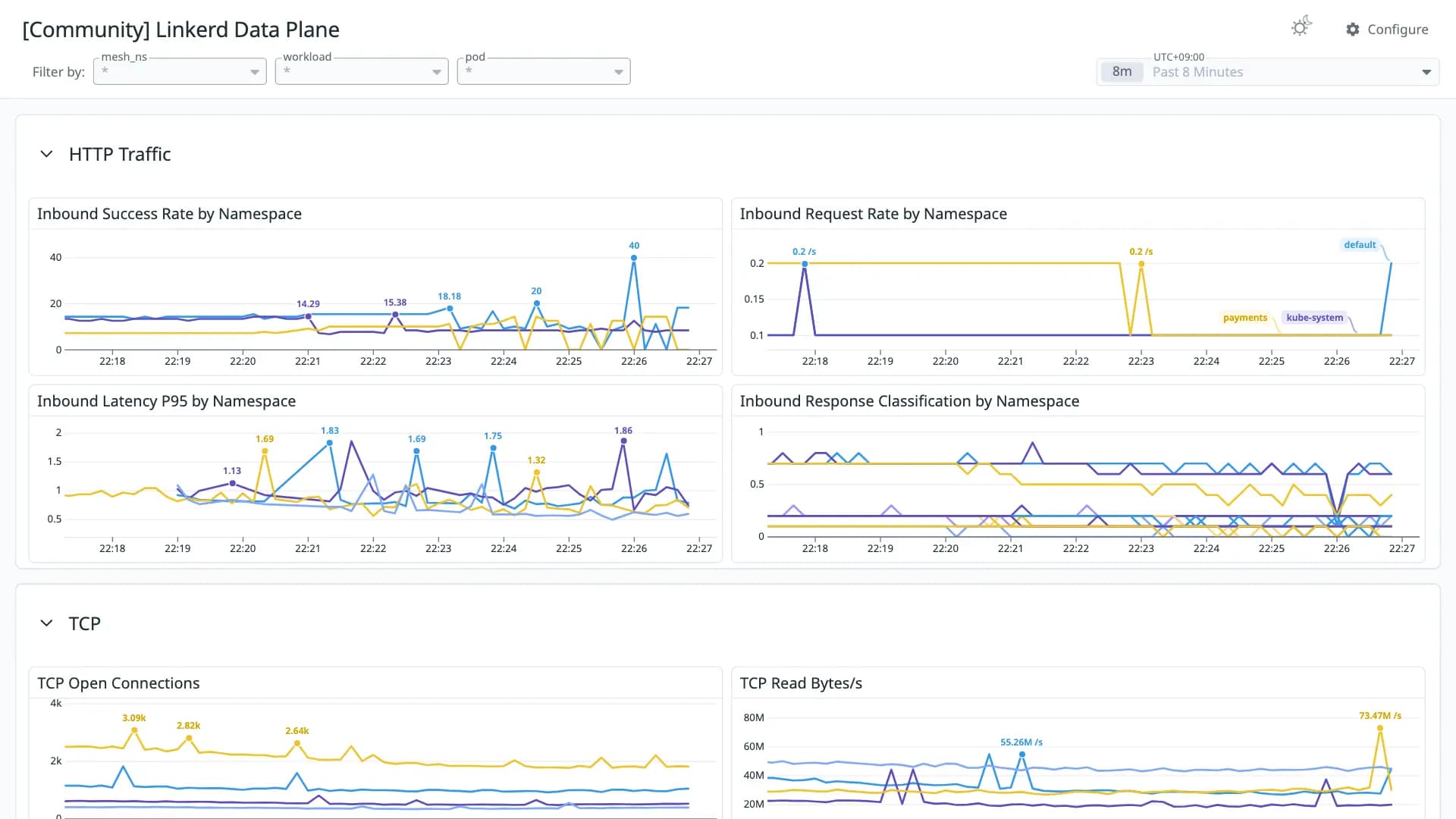Click the Inbound Success Rate by Namespace title
Viewport: 1456px width, 819px height.
[x=169, y=214]
